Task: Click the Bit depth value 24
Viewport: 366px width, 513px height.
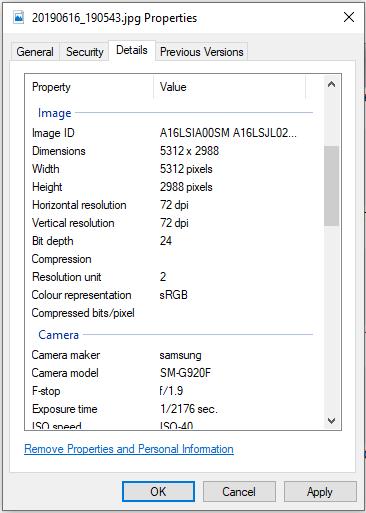Action: click(x=166, y=241)
